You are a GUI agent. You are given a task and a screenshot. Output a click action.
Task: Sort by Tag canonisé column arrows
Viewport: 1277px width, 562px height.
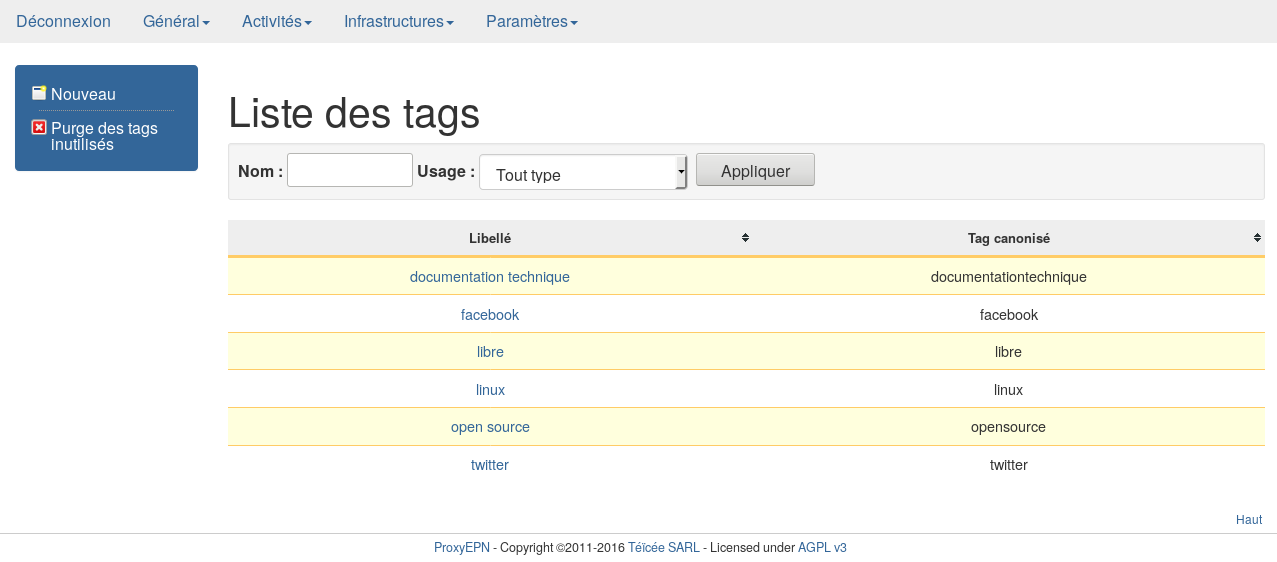point(1257,238)
